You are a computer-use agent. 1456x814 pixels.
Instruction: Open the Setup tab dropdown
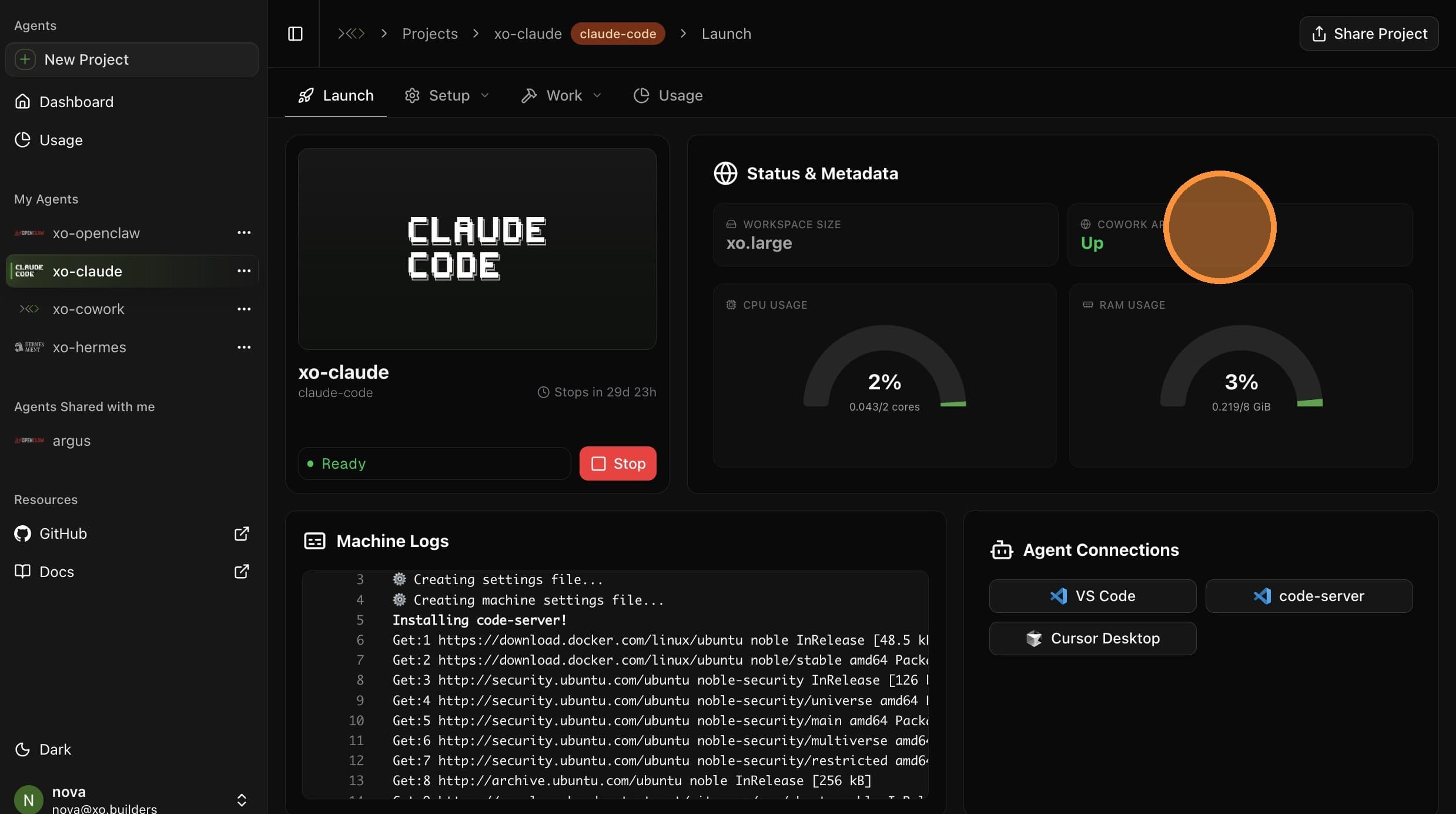coord(447,95)
